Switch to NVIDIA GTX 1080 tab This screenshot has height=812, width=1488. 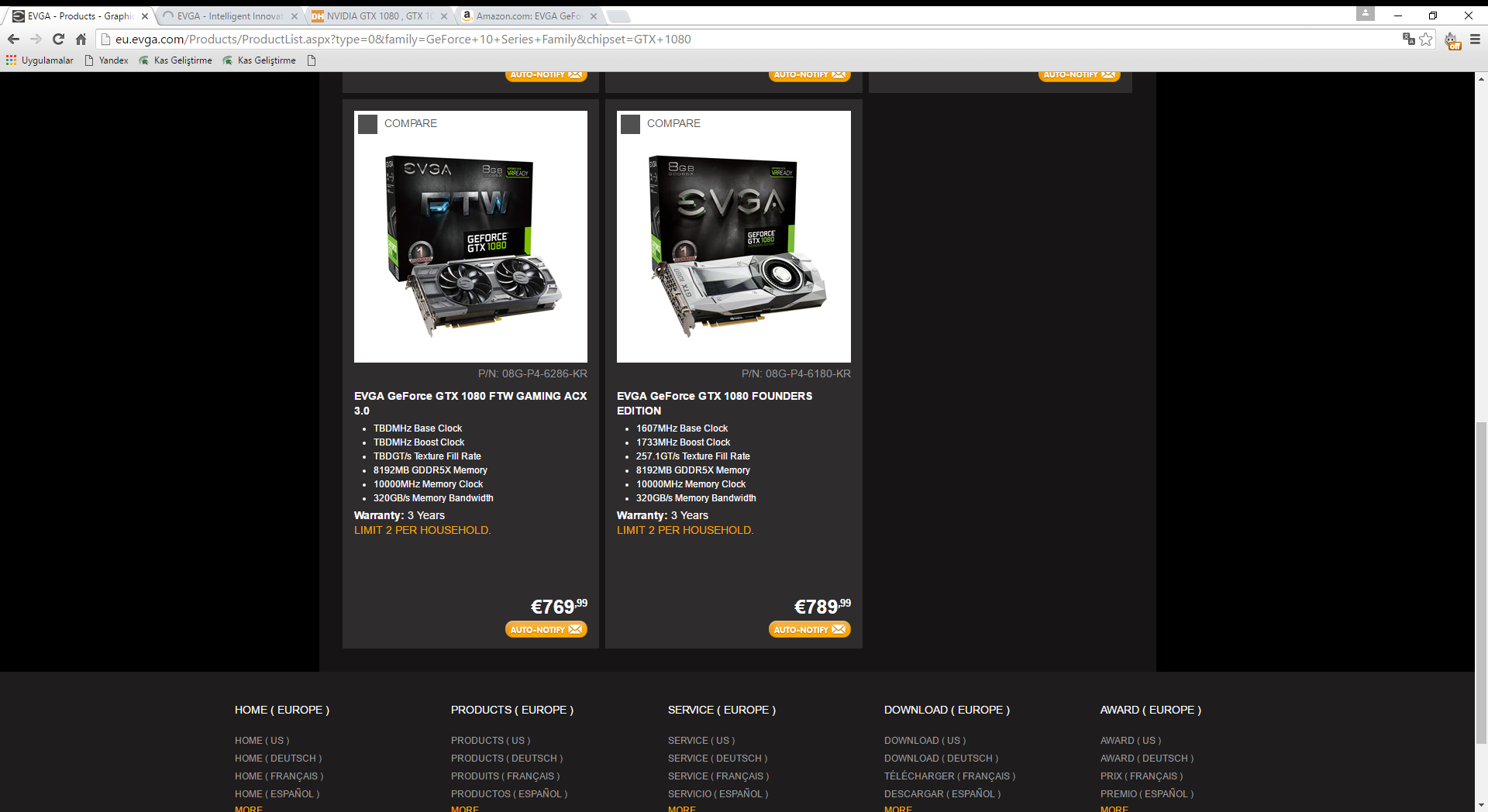(x=379, y=16)
